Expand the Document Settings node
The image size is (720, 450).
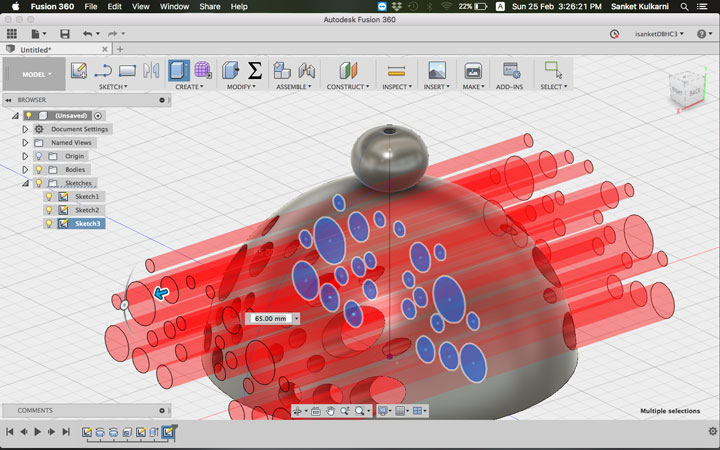pos(25,129)
